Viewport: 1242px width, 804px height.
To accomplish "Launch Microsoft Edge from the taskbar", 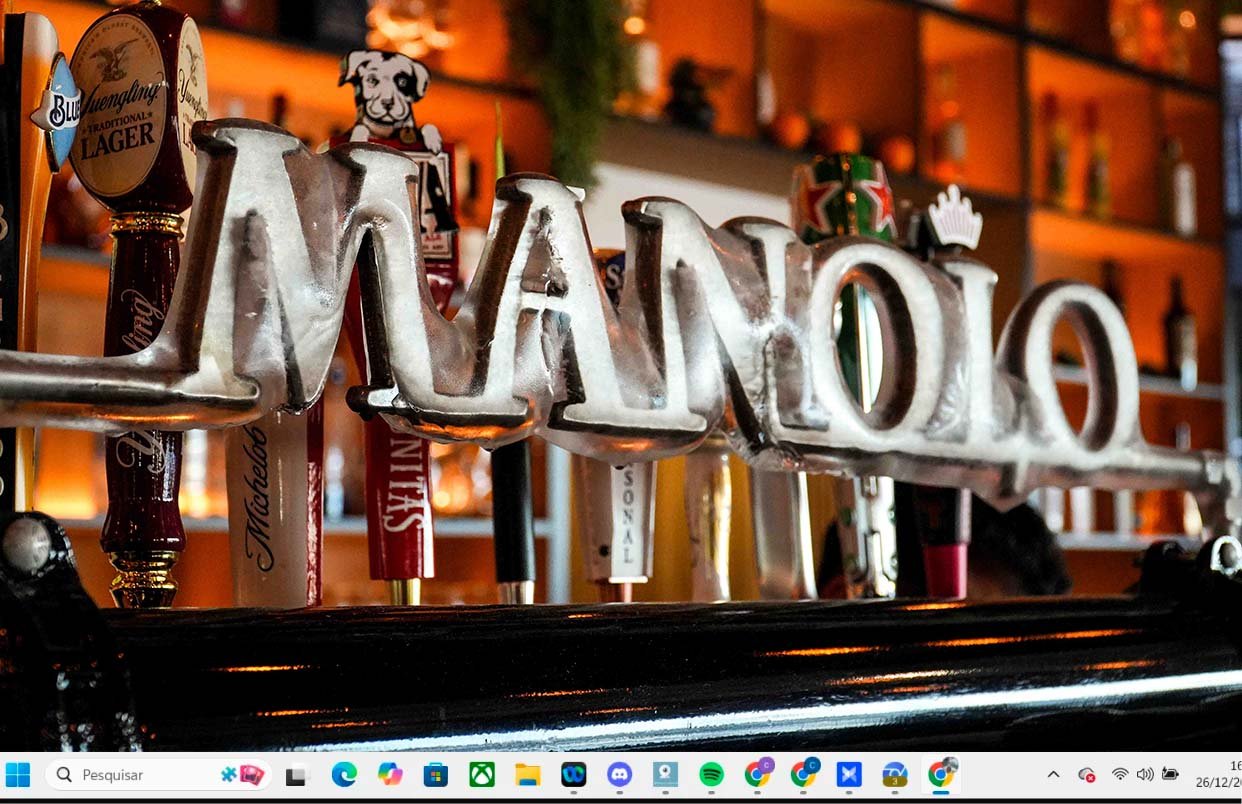I will 344,775.
